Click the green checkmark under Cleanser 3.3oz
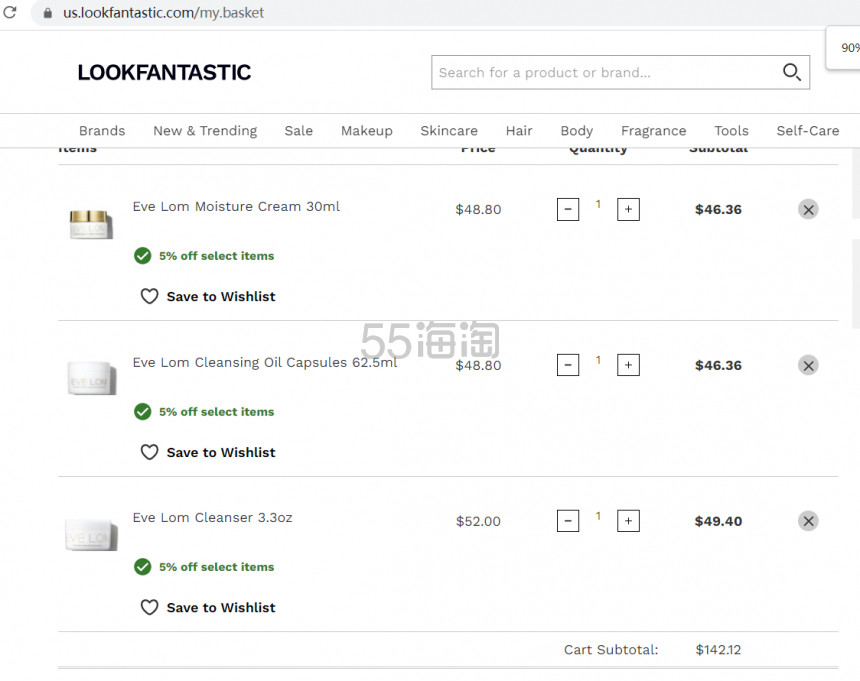 point(143,566)
